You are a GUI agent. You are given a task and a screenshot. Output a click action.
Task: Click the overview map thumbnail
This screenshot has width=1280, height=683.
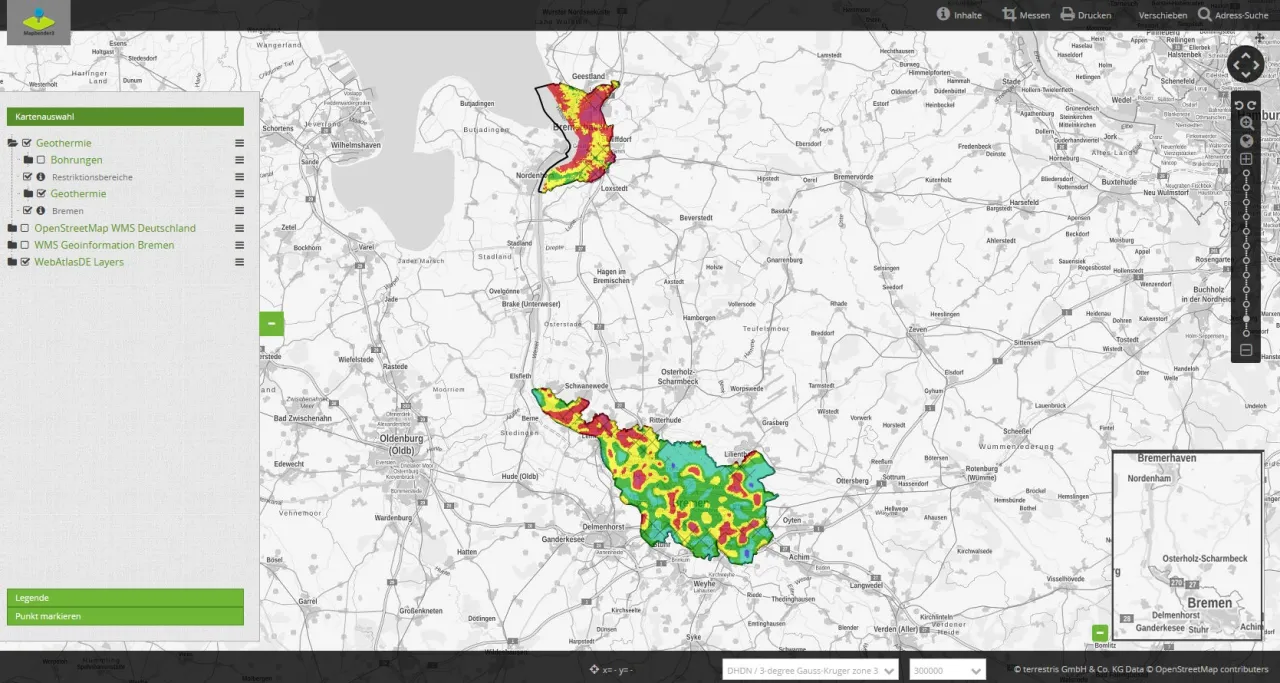(x=1187, y=544)
